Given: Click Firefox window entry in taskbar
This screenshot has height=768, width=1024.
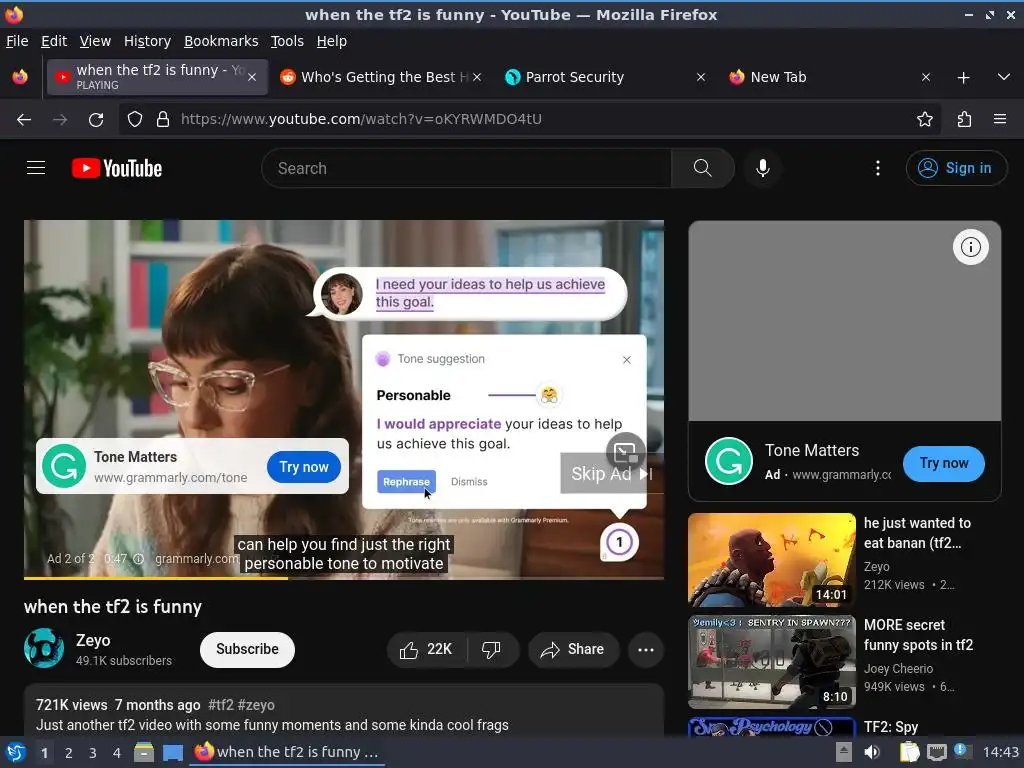Looking at the screenshot, I should [287, 752].
